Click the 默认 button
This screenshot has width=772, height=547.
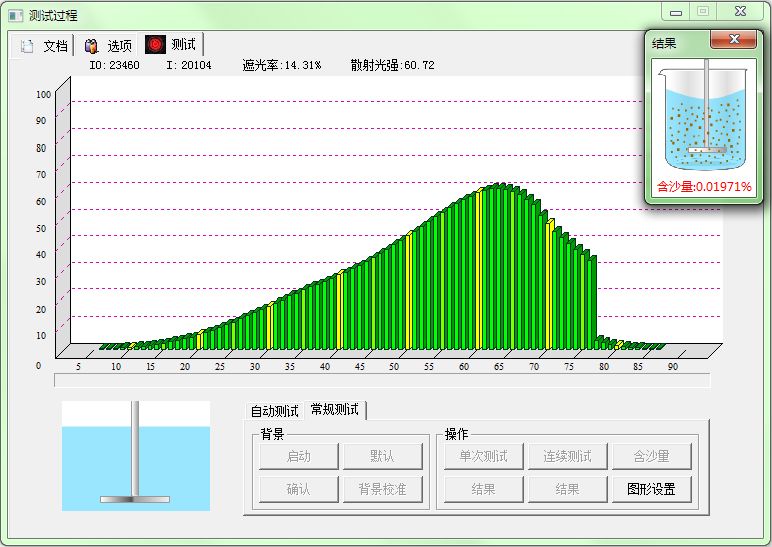coord(382,457)
